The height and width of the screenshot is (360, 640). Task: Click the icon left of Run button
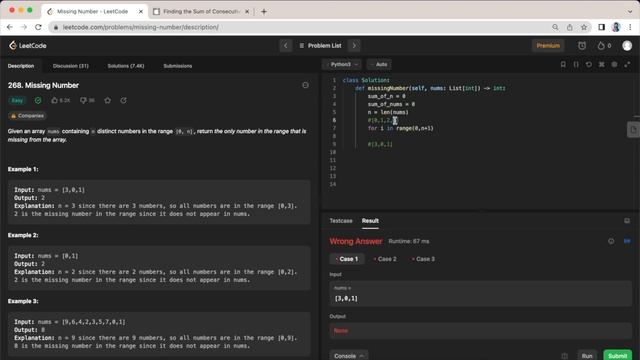pos(564,356)
